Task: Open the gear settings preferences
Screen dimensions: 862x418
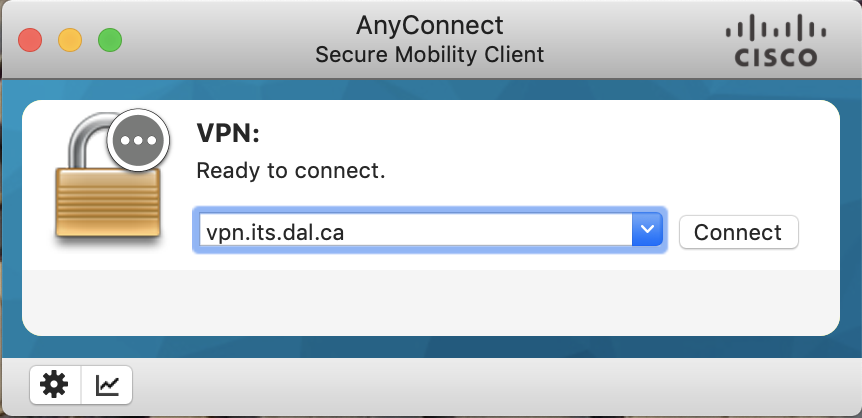Action: tap(54, 384)
